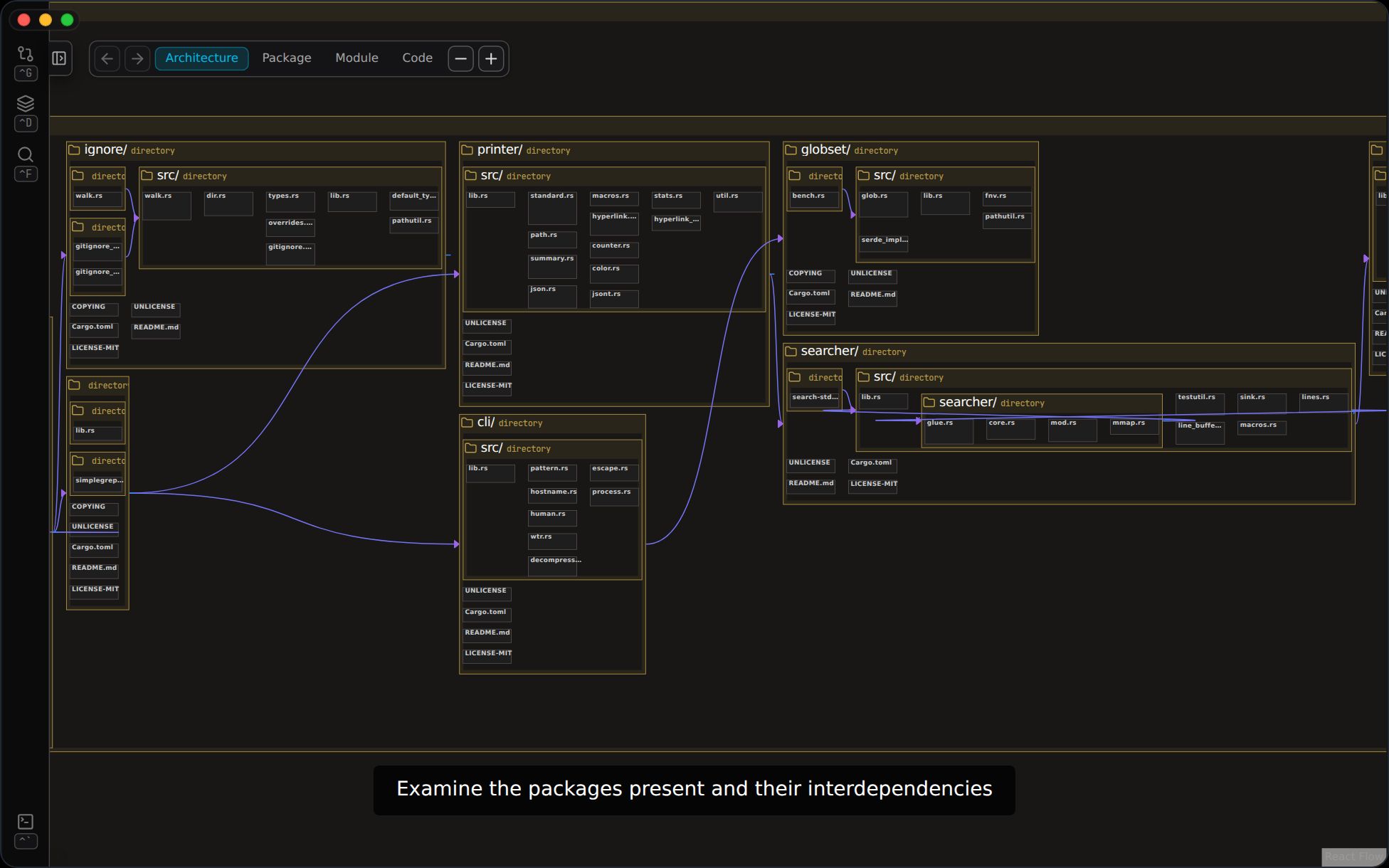Open the search magnifier icon in sidebar
The height and width of the screenshot is (868, 1389).
[26, 154]
